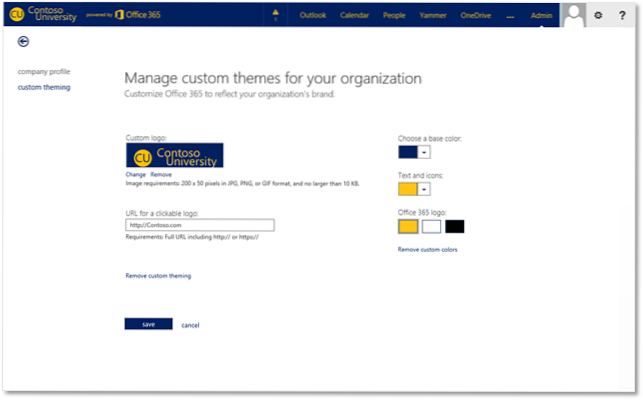Open Yammer from the navigation bar

click(x=433, y=15)
